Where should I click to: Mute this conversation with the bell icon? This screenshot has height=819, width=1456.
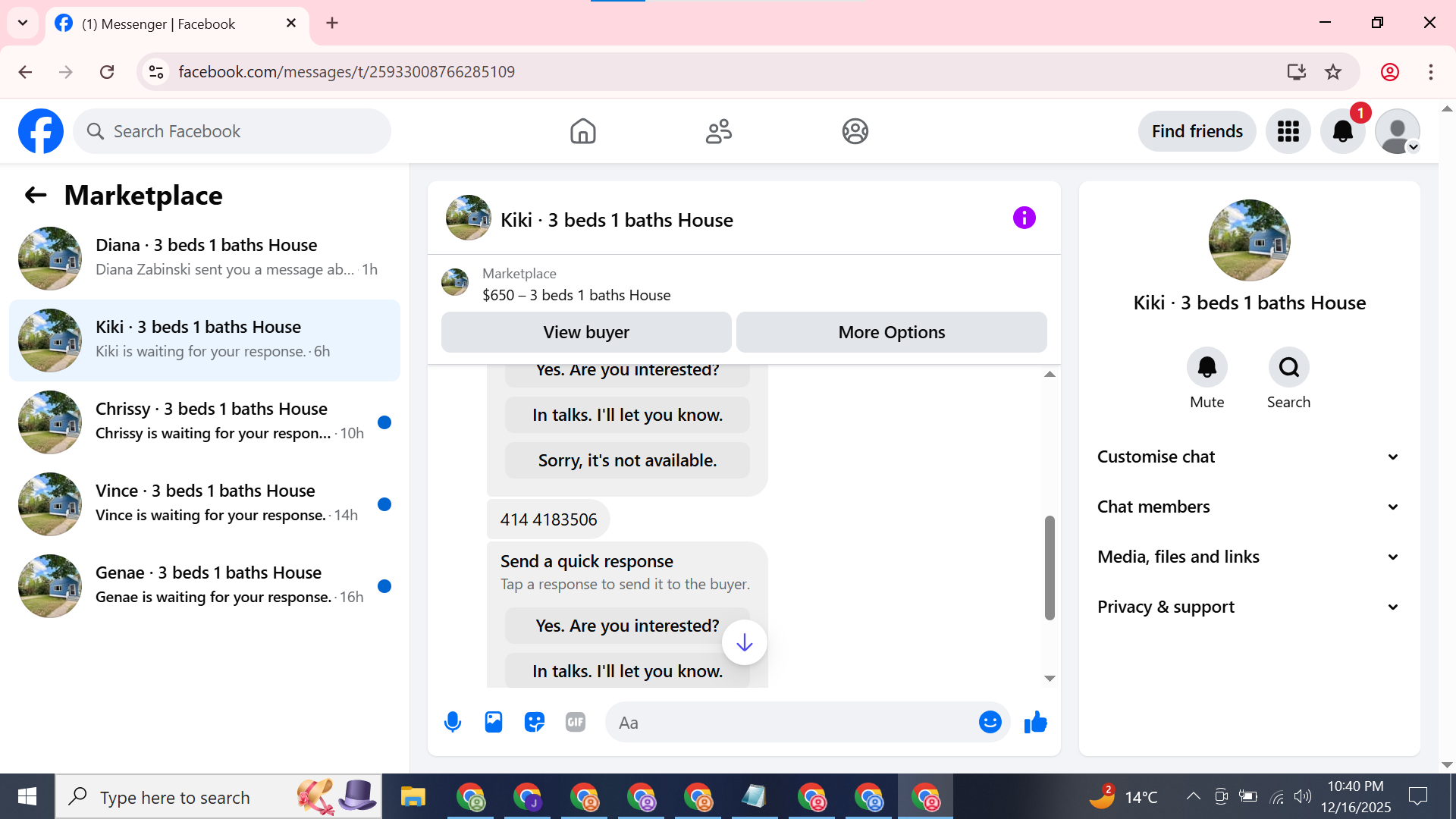pos(1207,367)
